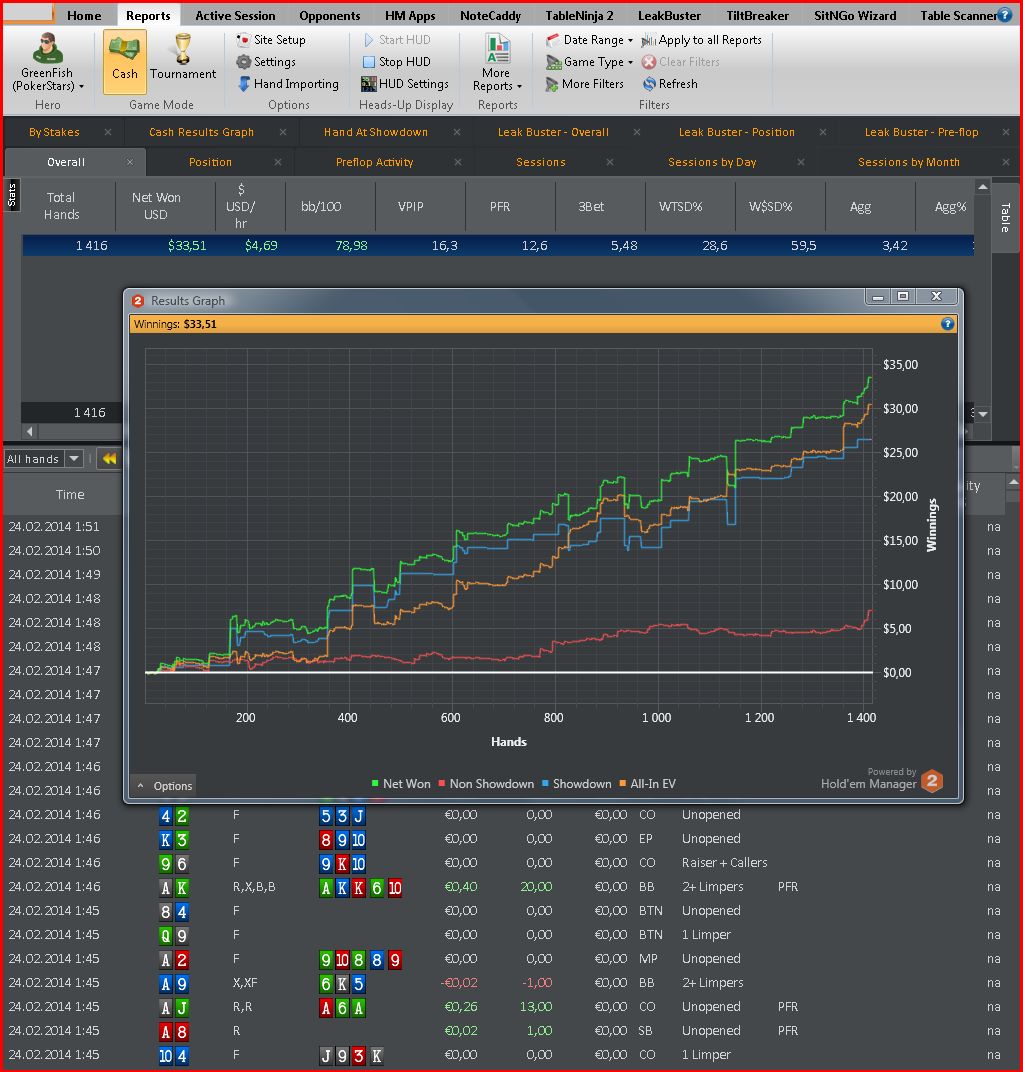This screenshot has height=1072, width=1023.
Task: Open the Preflop Activity report tab
Action: [x=374, y=162]
